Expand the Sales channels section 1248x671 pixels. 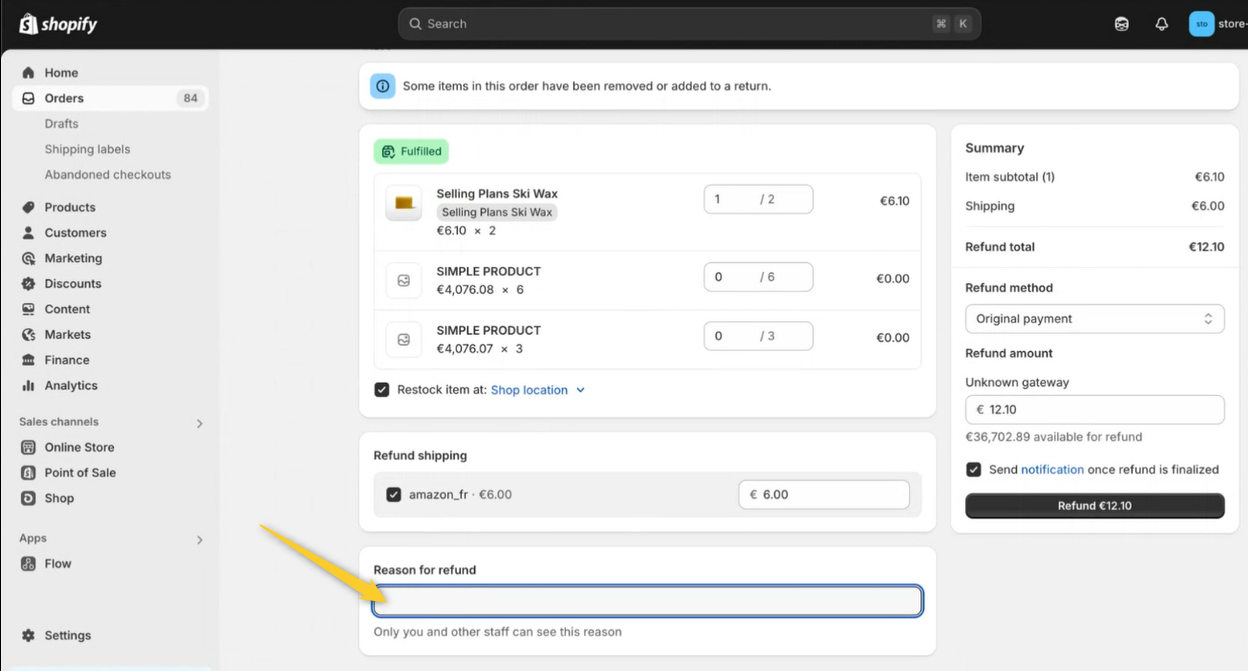click(199, 423)
